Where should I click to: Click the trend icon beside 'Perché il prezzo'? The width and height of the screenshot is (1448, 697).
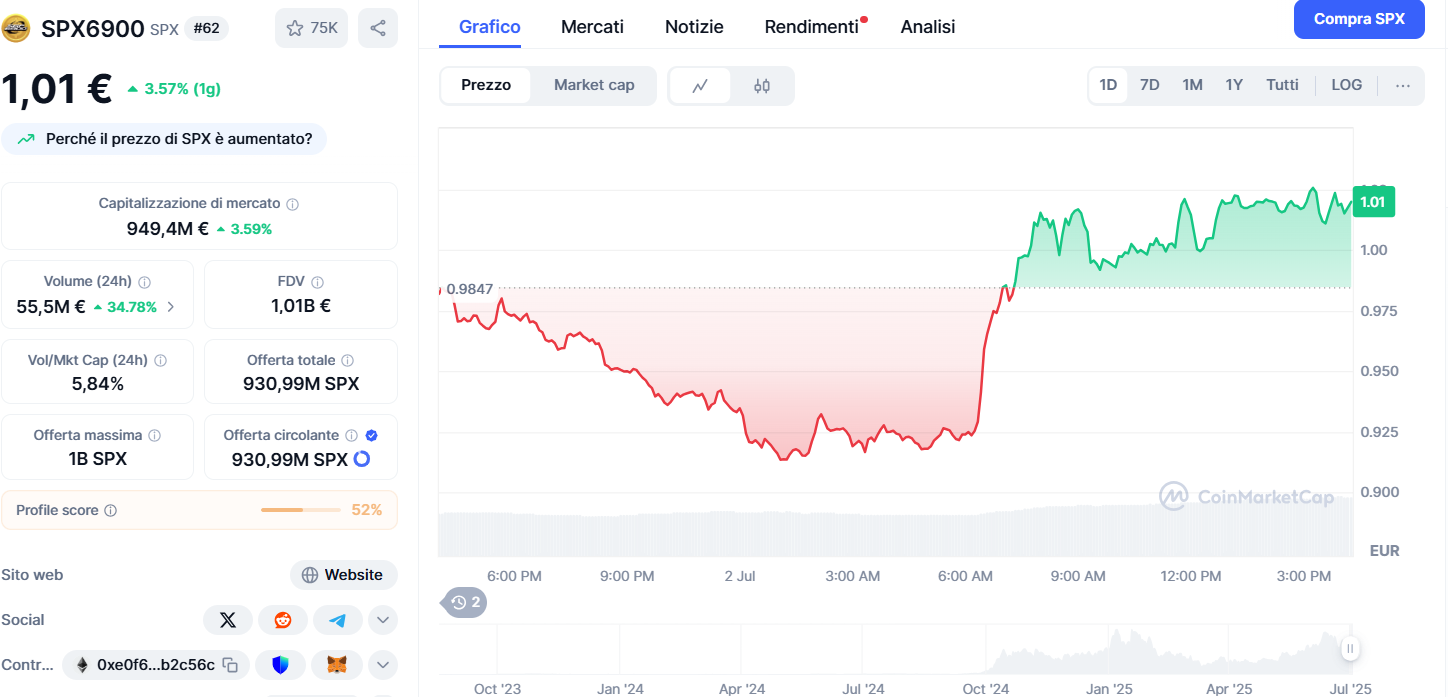(x=27, y=139)
